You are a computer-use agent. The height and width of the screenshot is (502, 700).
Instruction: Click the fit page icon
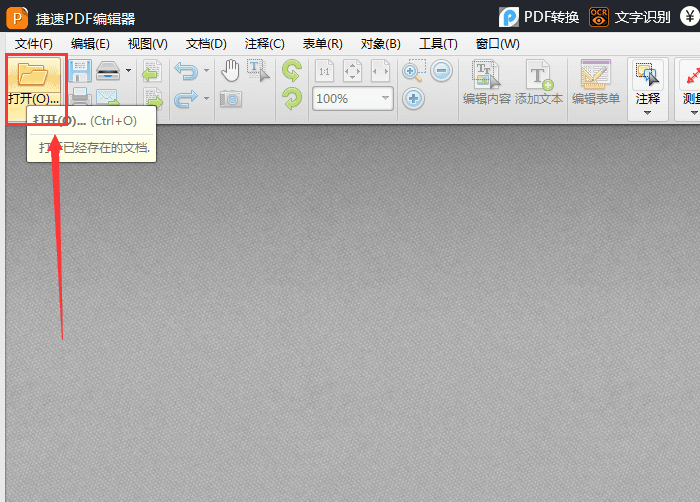tap(352, 71)
